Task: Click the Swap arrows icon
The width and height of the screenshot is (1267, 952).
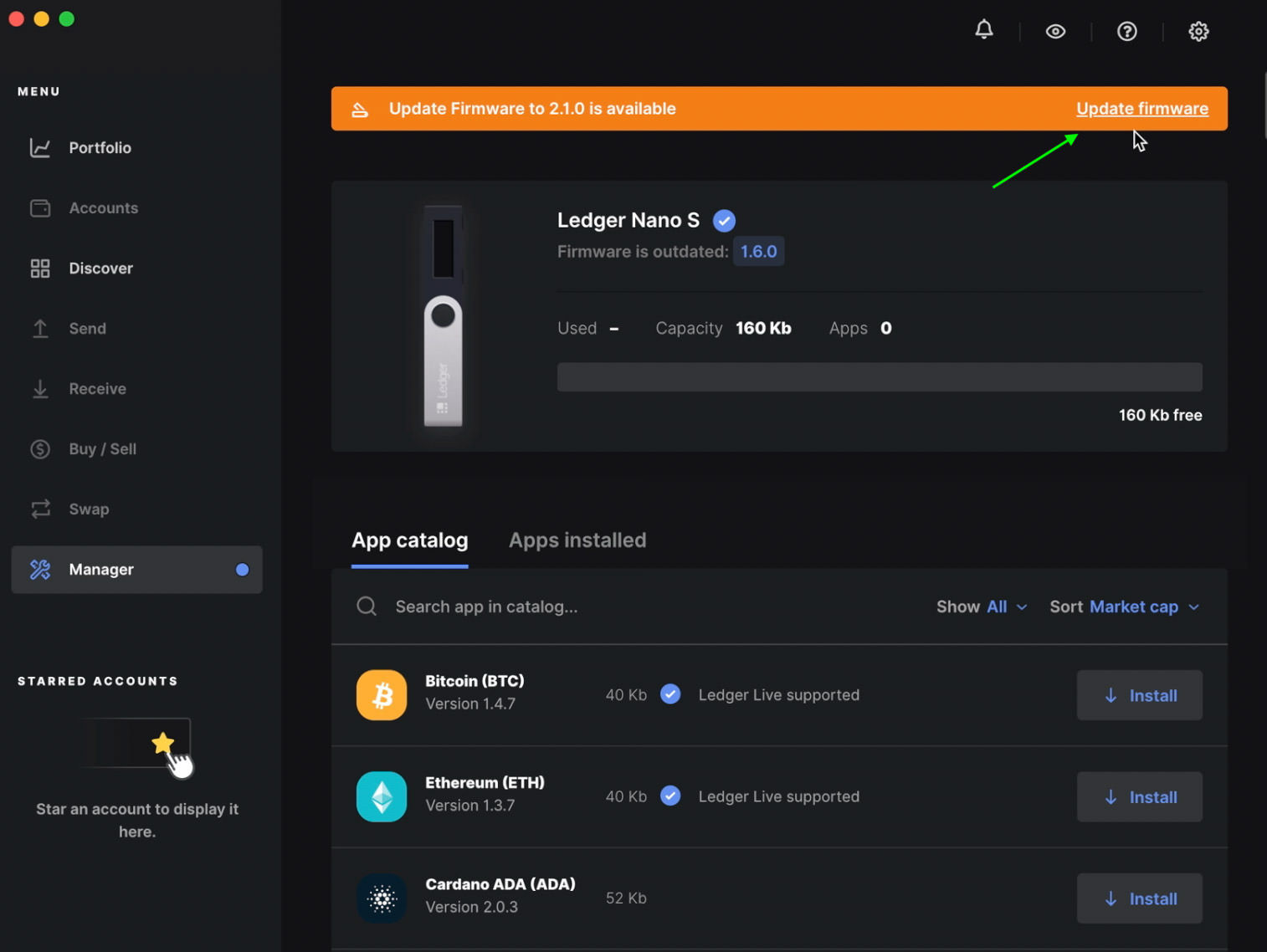Action: tap(40, 509)
